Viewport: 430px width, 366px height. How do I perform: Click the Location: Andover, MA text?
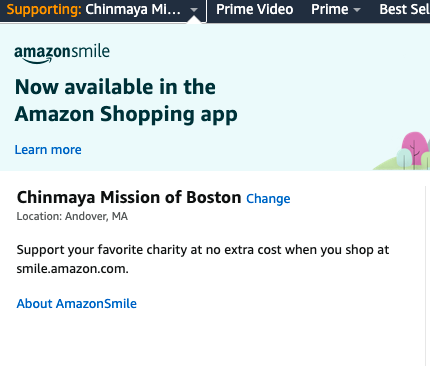(72, 216)
